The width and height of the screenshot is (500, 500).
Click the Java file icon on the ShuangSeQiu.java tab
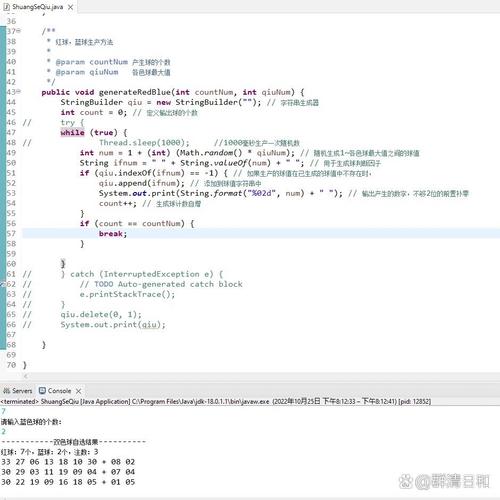tap(6, 7)
